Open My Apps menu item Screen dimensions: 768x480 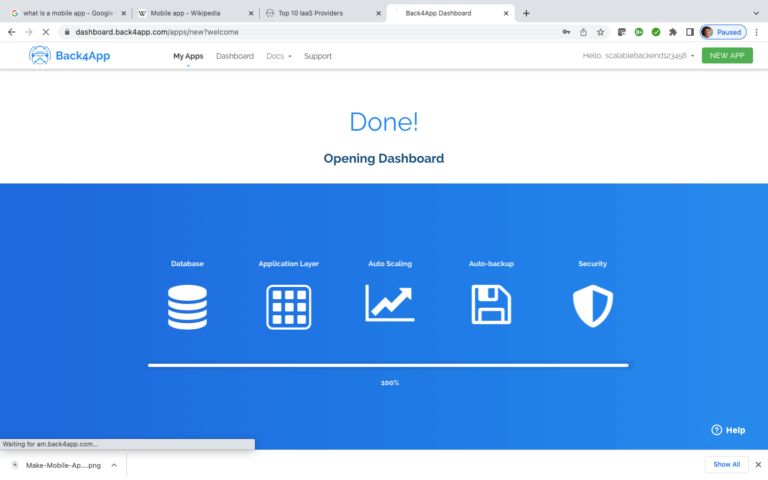point(188,56)
